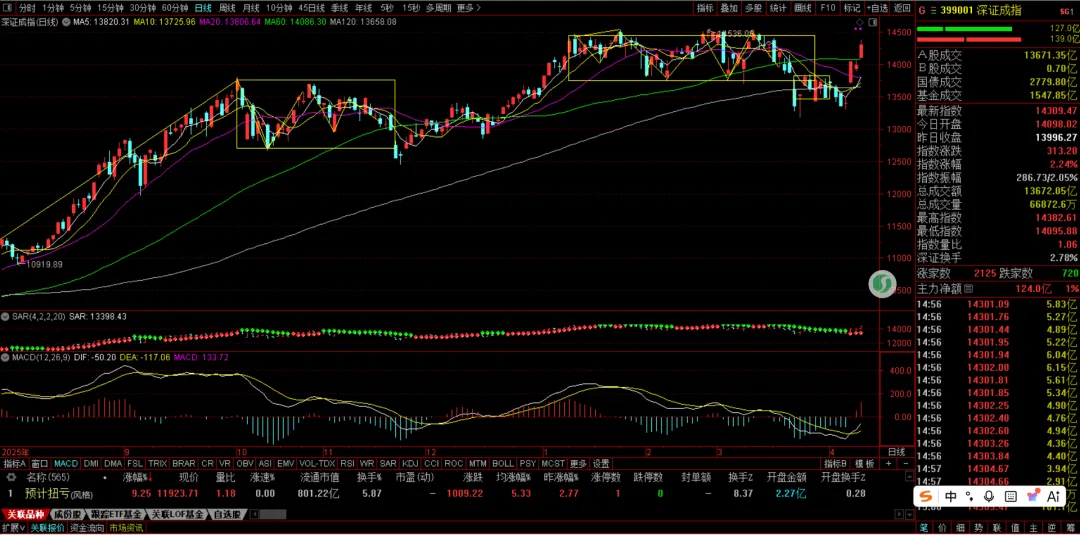Switch chart to 分时 intraday view
The image size is (1080, 535).
pos(26,8)
